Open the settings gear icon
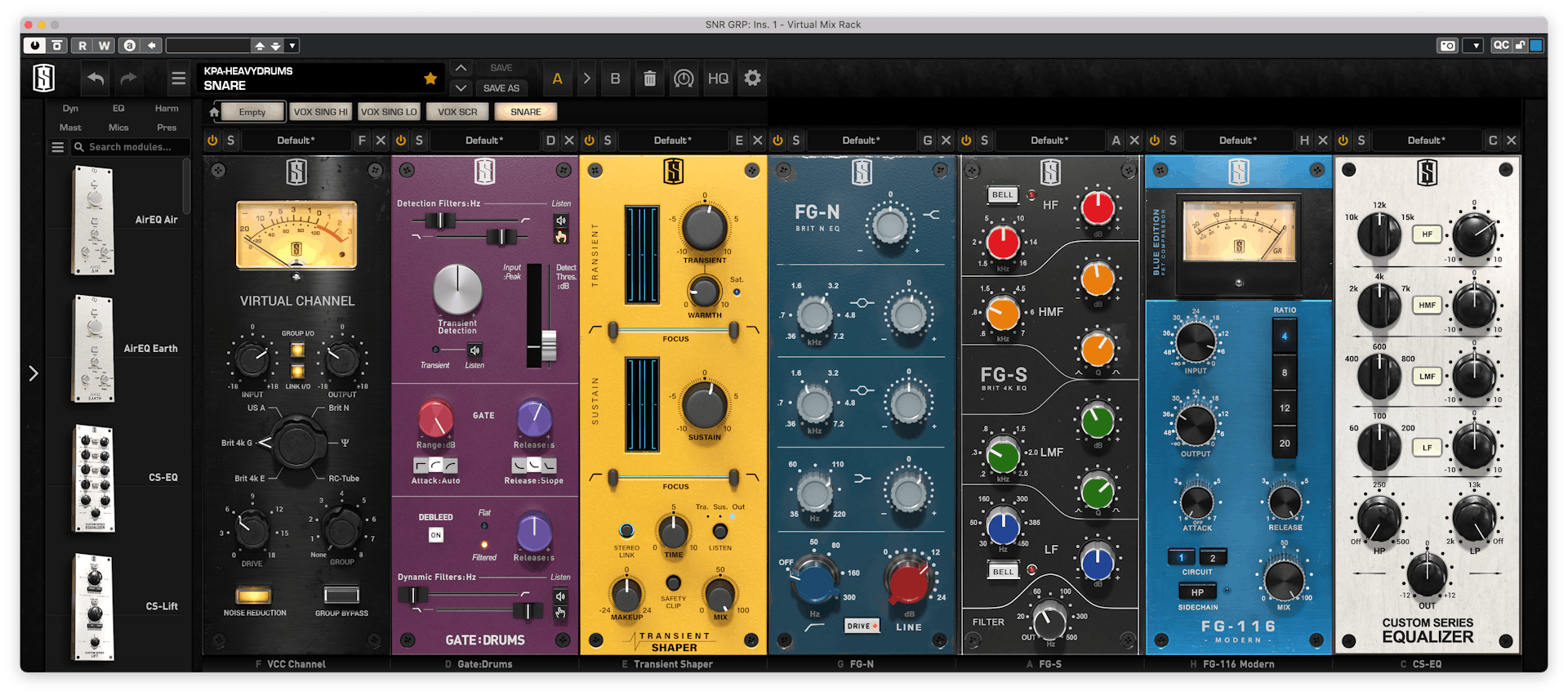The width and height of the screenshot is (1568, 696). (752, 78)
